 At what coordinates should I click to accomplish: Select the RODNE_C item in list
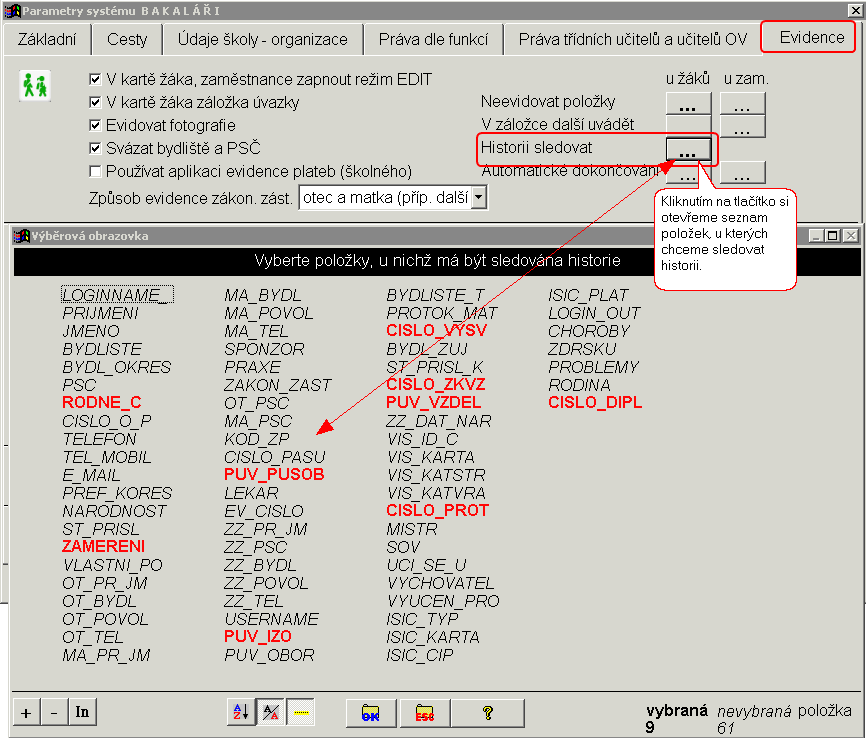[x=102, y=402]
